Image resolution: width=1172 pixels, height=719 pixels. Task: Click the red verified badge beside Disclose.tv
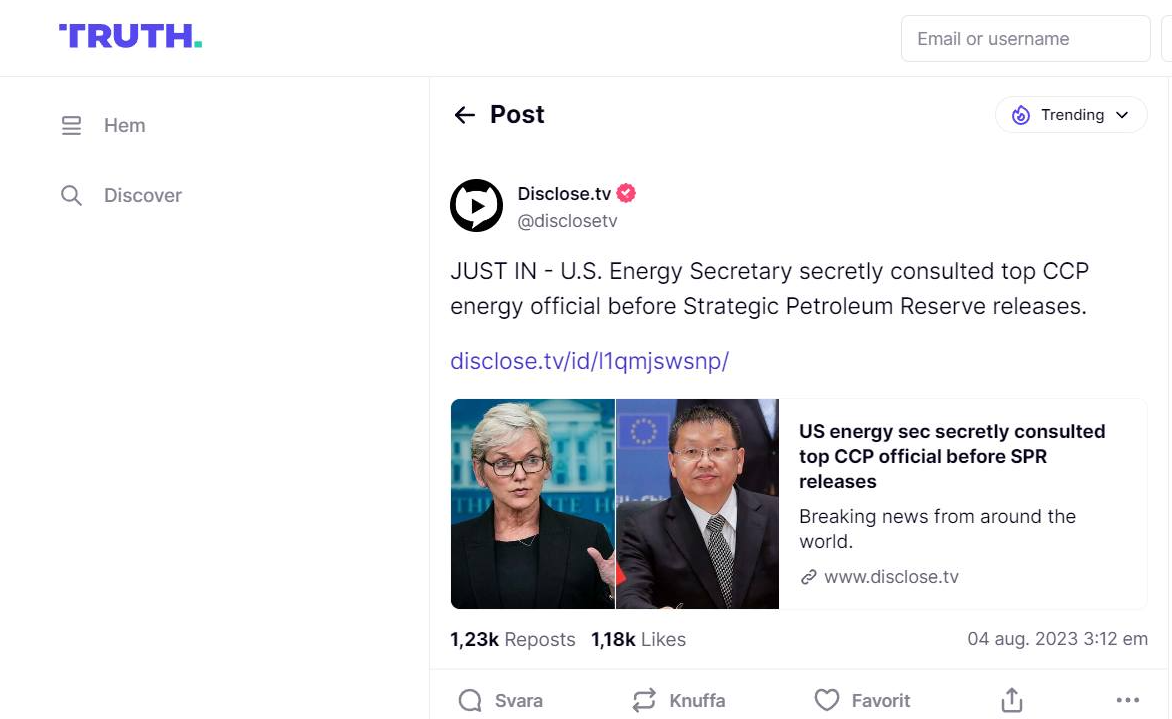coord(626,193)
